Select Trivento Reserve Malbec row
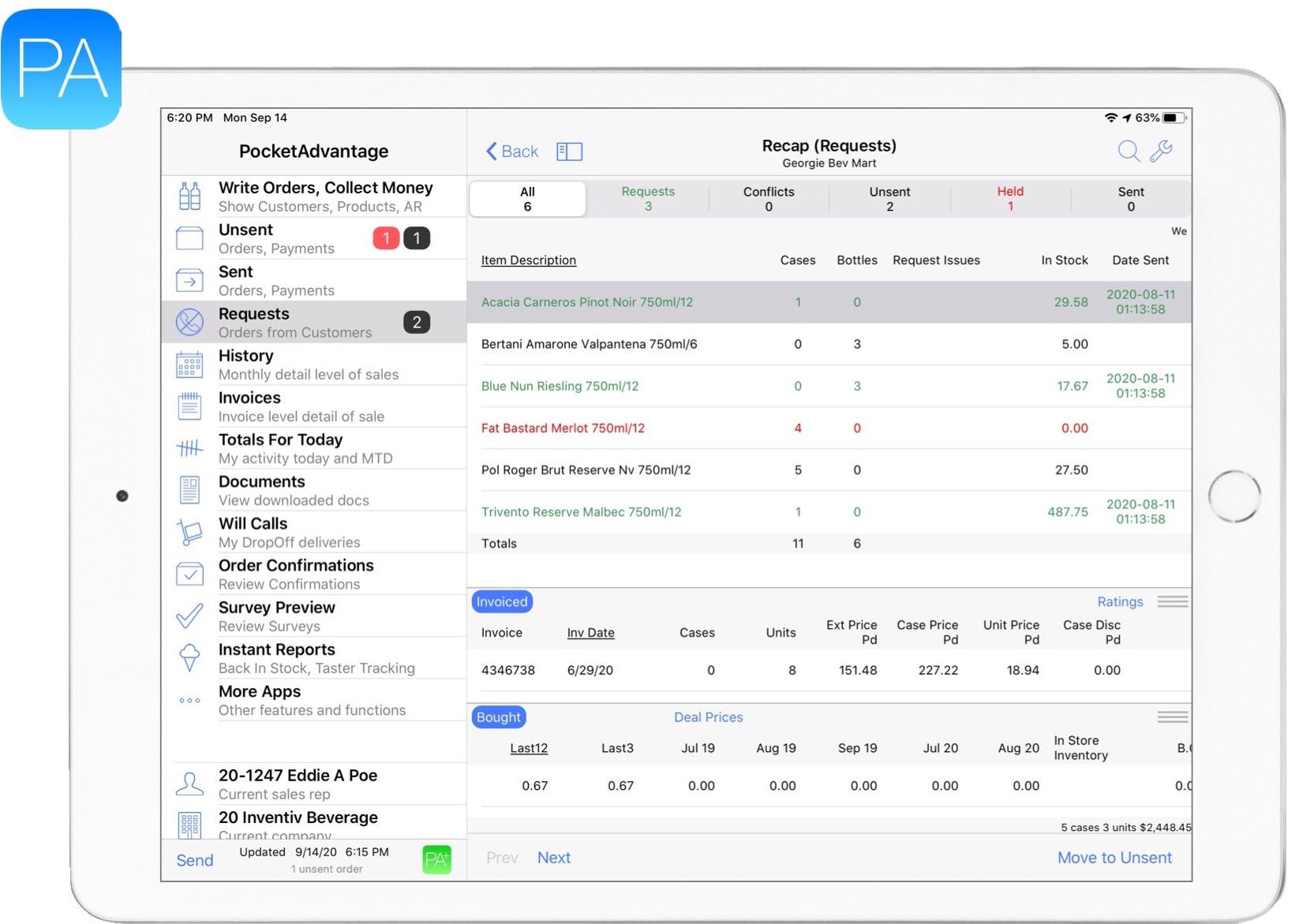1299x924 pixels. click(x=829, y=511)
